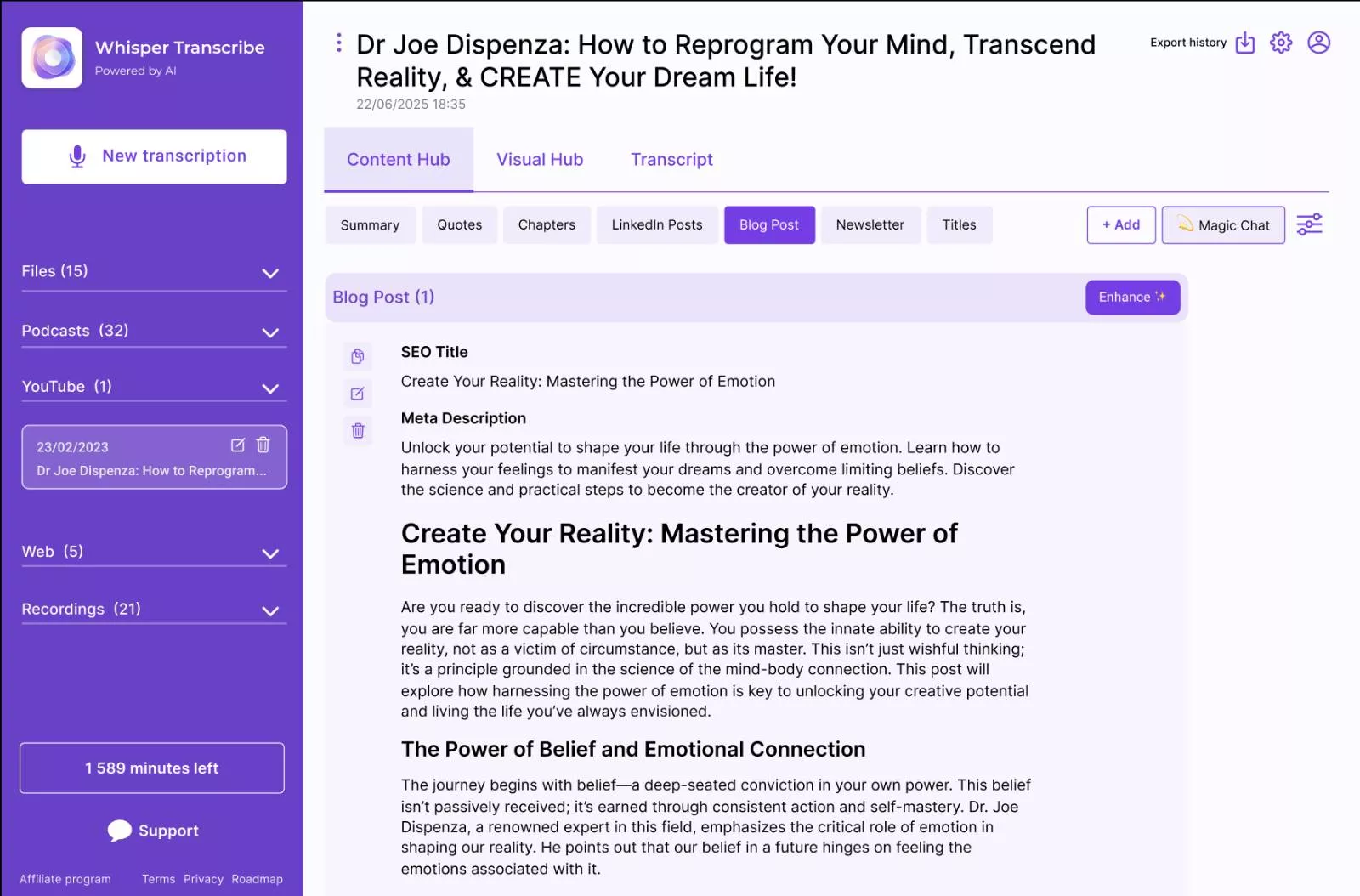The height and width of the screenshot is (896, 1360).
Task: Open the user account profile icon
Action: pos(1318,43)
